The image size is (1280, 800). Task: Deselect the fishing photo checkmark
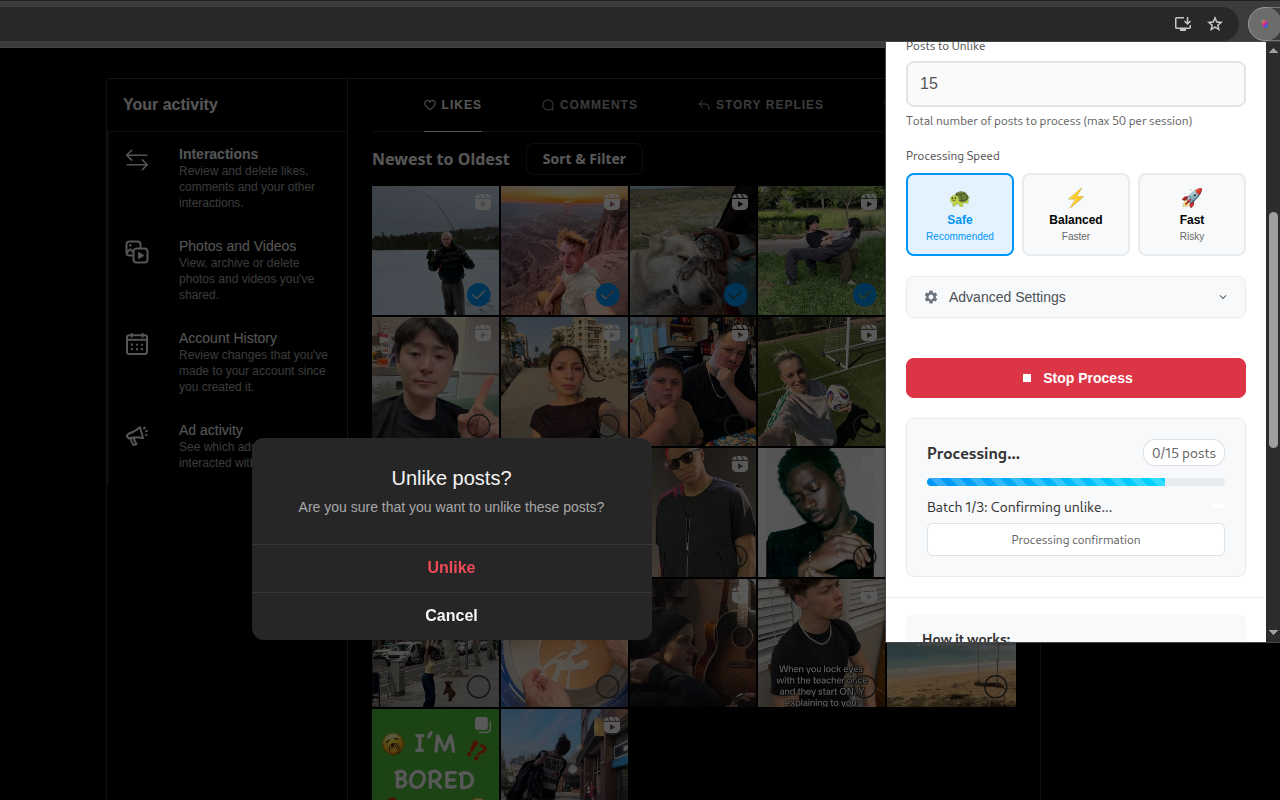[478, 294]
